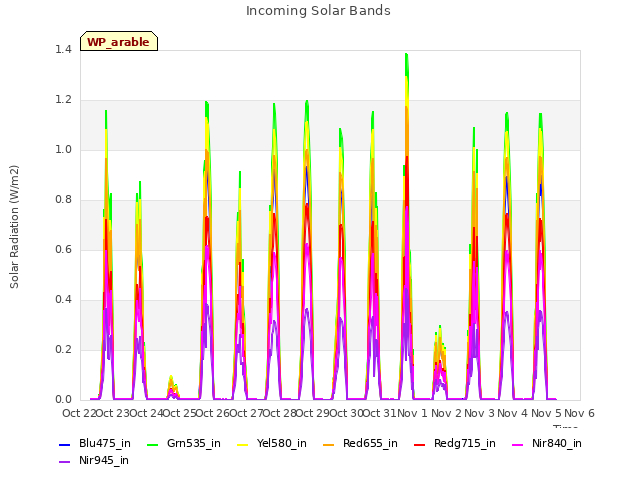
Task: Click the 0.0 y-axis tick label
Action: (63, 400)
